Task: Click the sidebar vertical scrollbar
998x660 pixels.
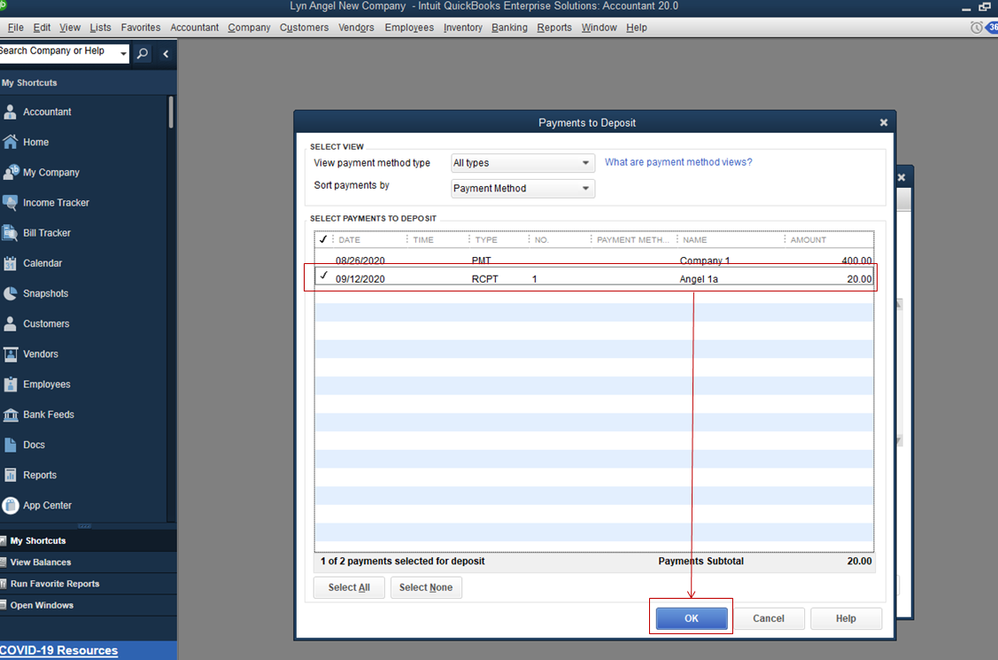Action: tap(171, 113)
